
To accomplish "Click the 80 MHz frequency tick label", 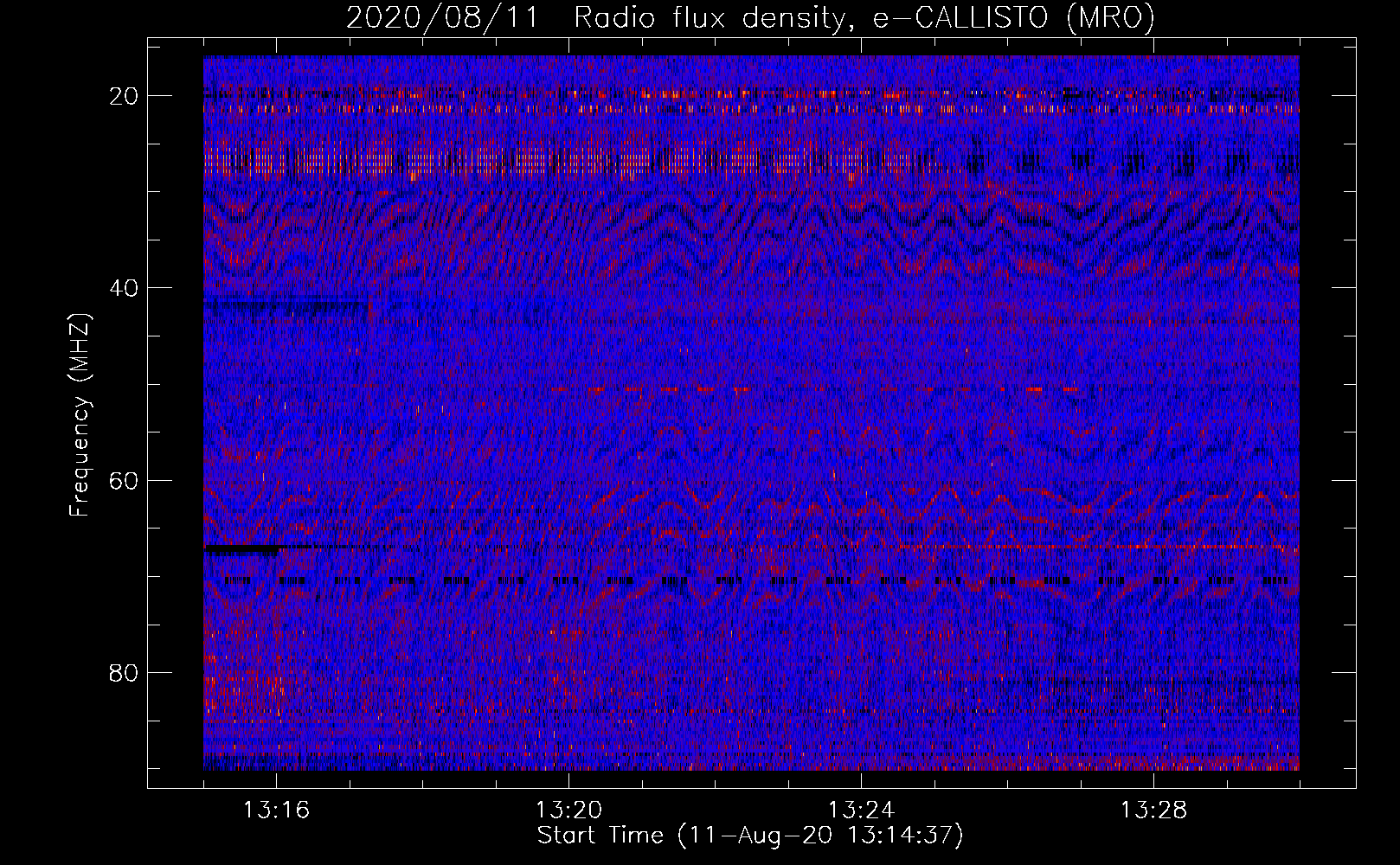I will coord(125,673).
